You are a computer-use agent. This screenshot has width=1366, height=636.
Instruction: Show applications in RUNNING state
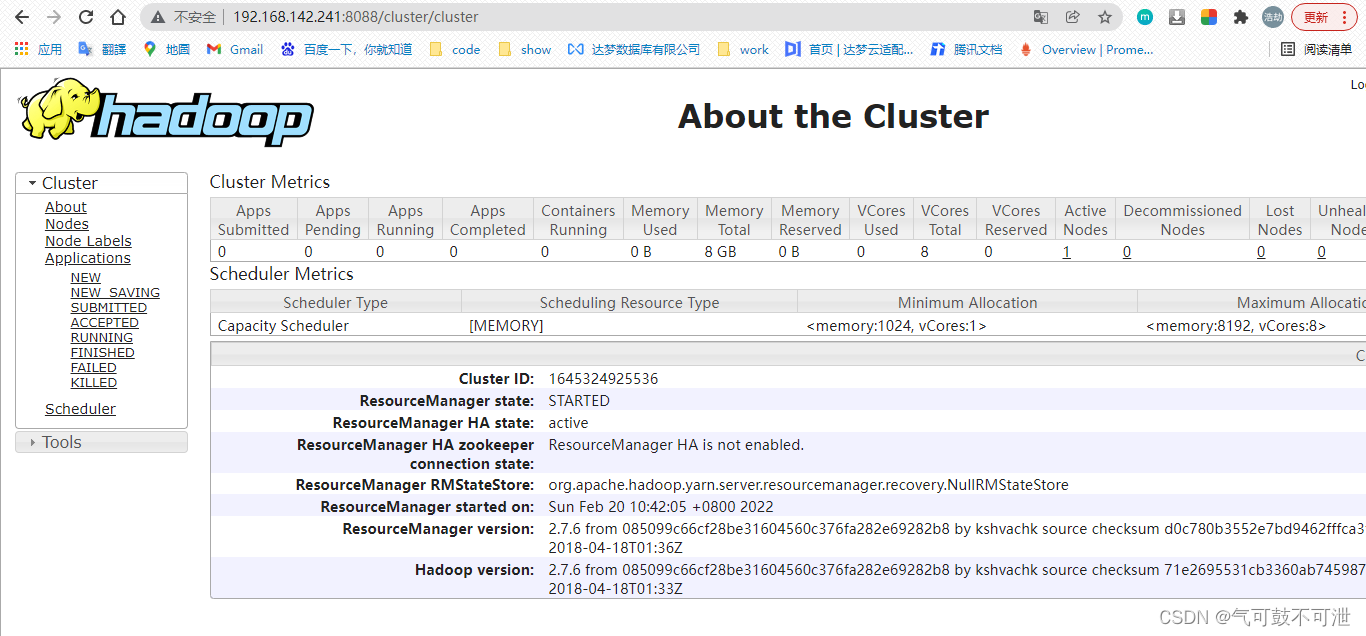click(x=102, y=338)
